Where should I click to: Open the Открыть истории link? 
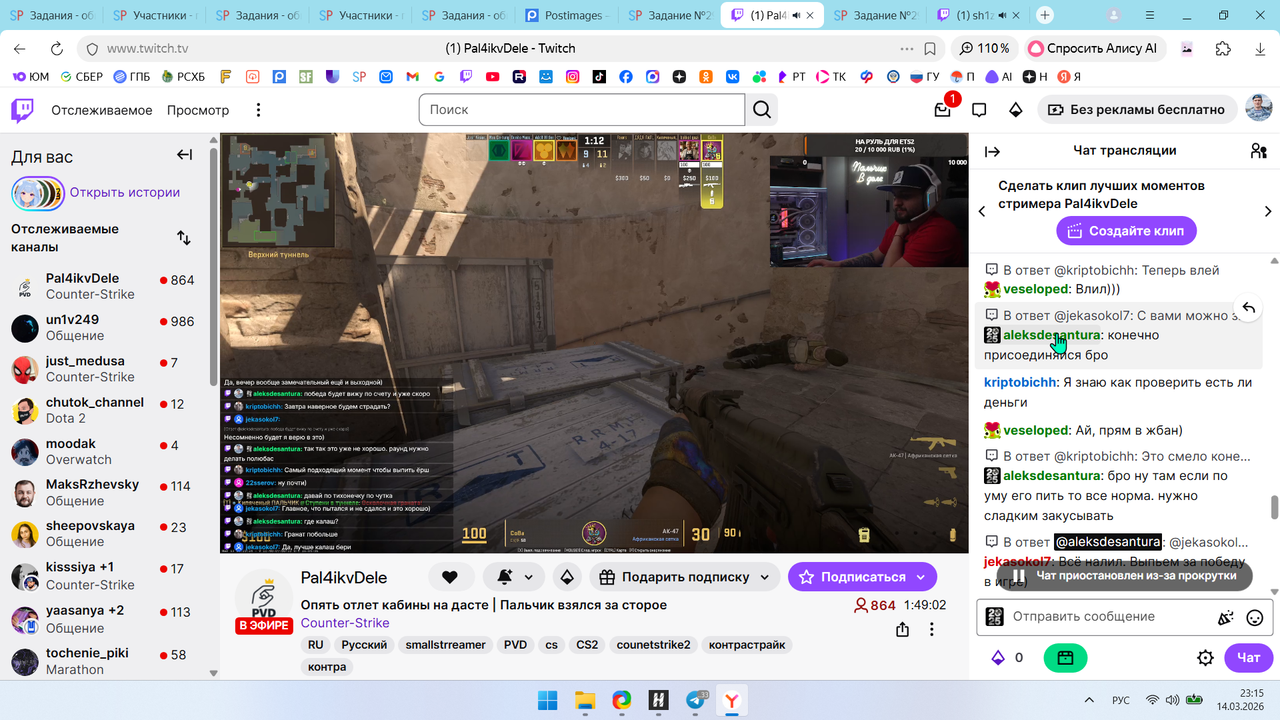125,192
